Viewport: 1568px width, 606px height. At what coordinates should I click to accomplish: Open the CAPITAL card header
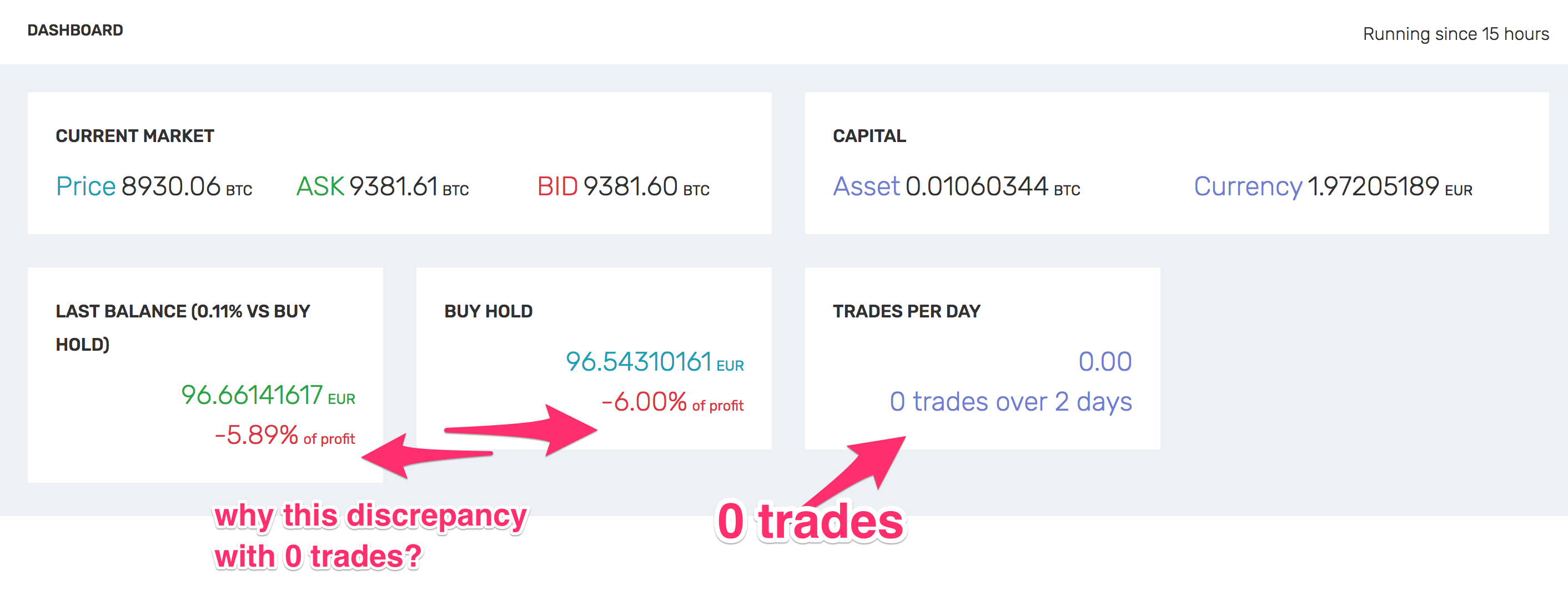pyautogui.click(x=868, y=135)
